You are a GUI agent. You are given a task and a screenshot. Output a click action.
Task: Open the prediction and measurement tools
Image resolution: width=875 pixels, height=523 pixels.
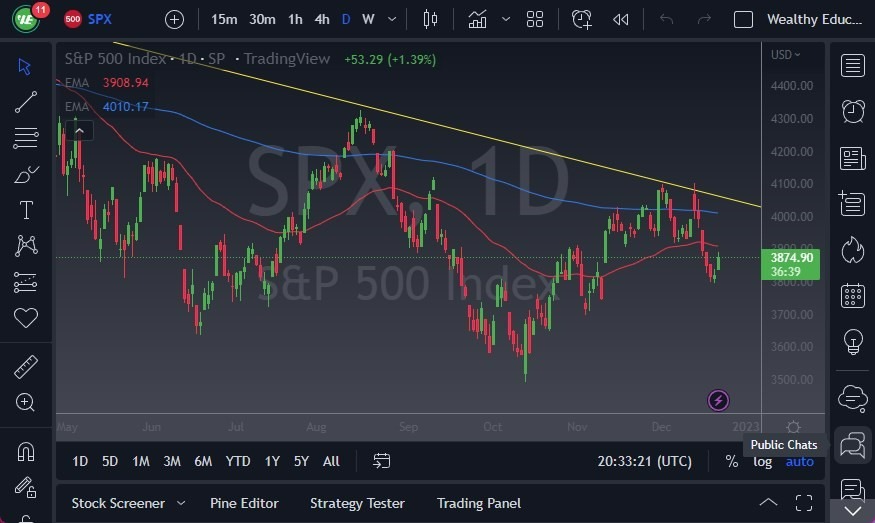26,282
